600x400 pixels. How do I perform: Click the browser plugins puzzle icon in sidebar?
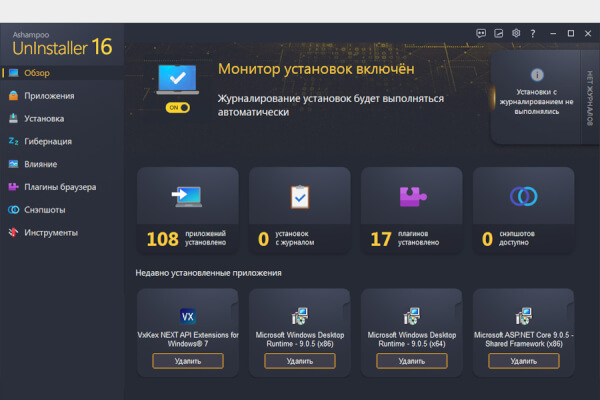(x=13, y=187)
